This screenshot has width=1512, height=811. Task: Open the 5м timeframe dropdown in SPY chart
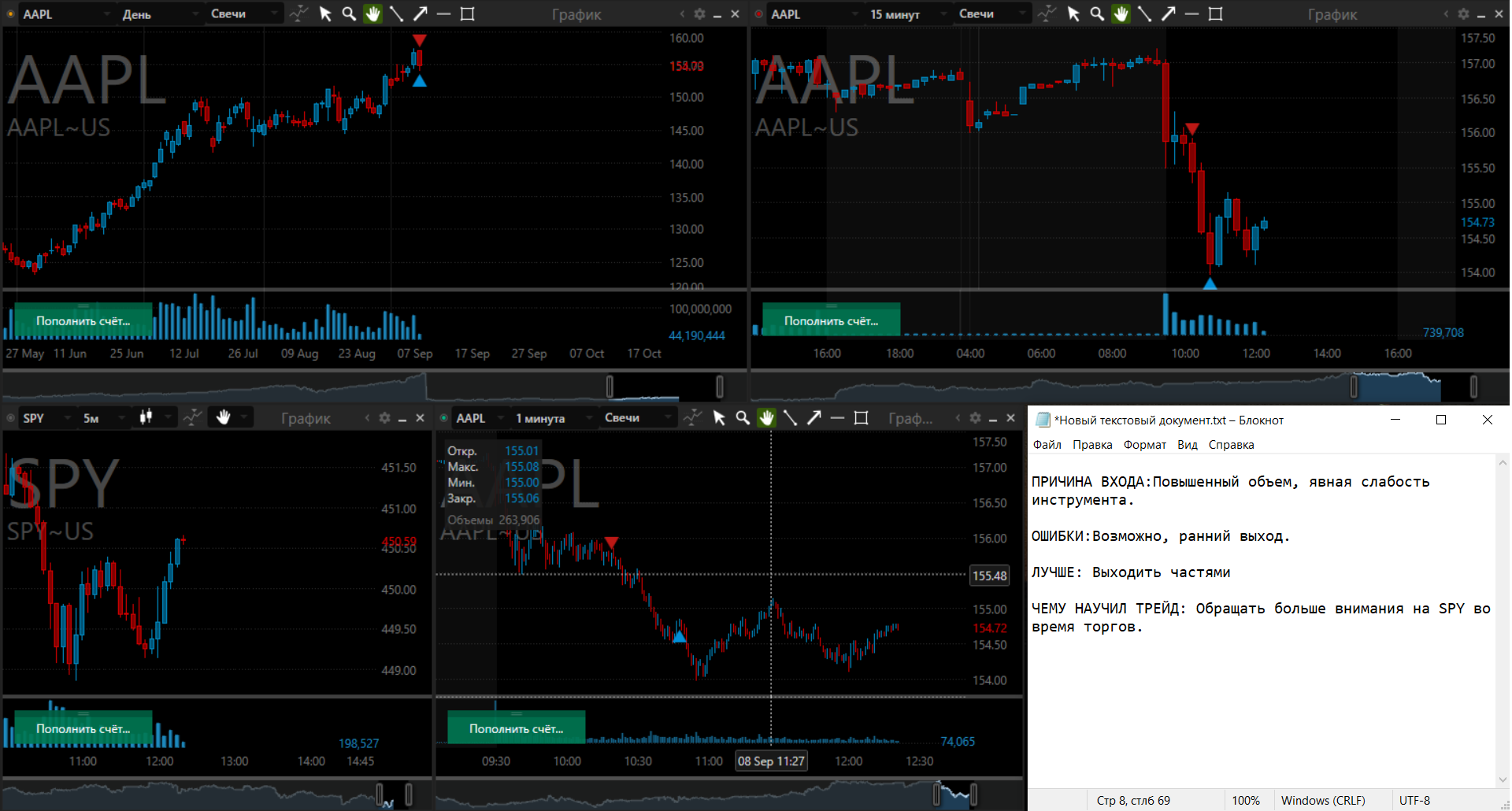pos(104,418)
